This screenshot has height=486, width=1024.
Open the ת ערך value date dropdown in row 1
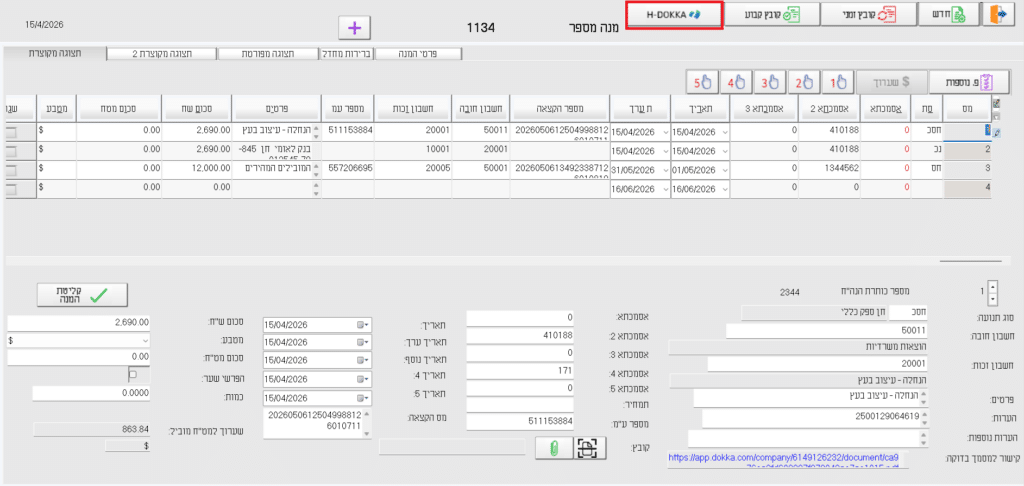(665, 132)
